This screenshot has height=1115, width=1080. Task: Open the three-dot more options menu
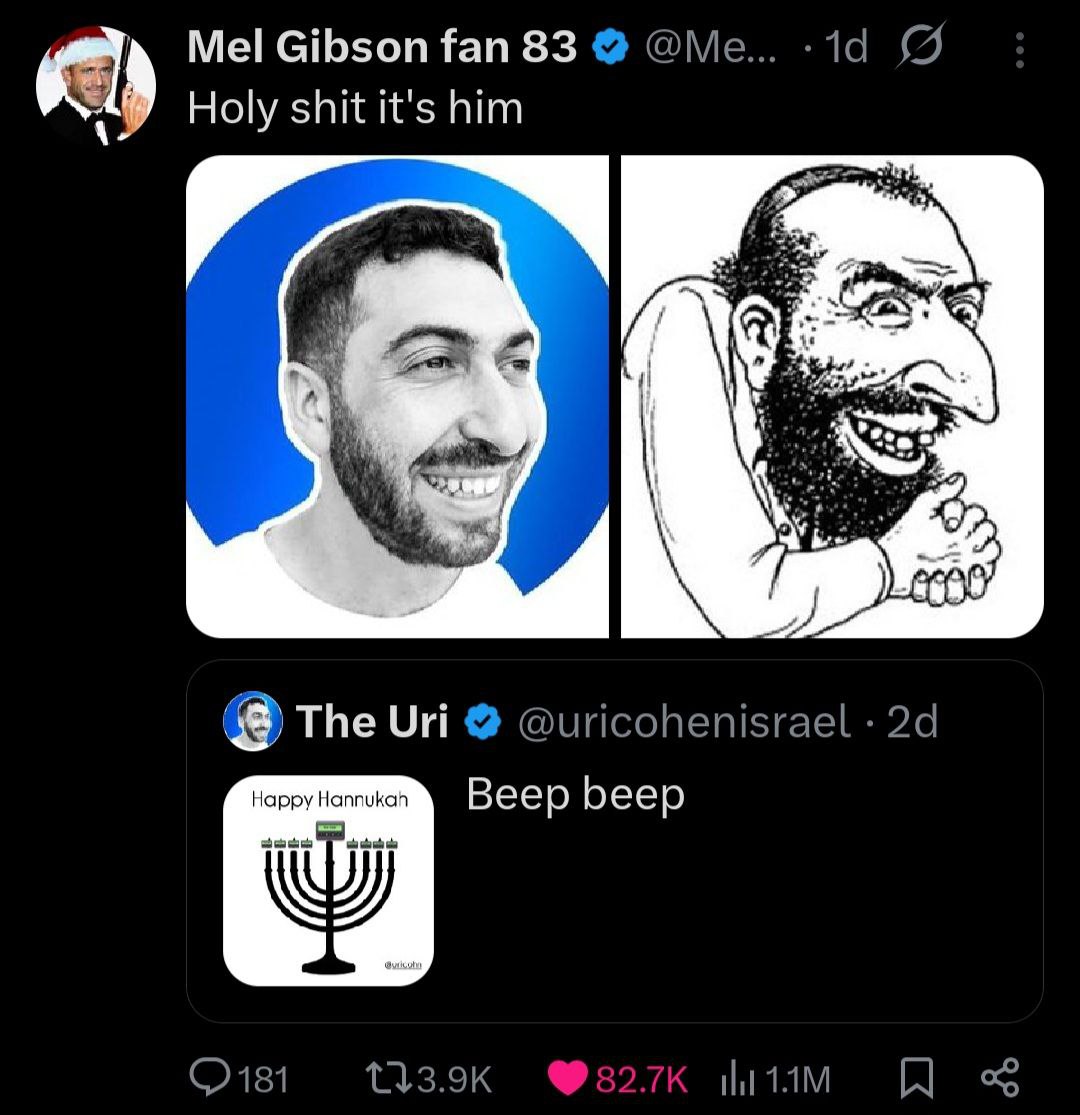click(x=1019, y=51)
